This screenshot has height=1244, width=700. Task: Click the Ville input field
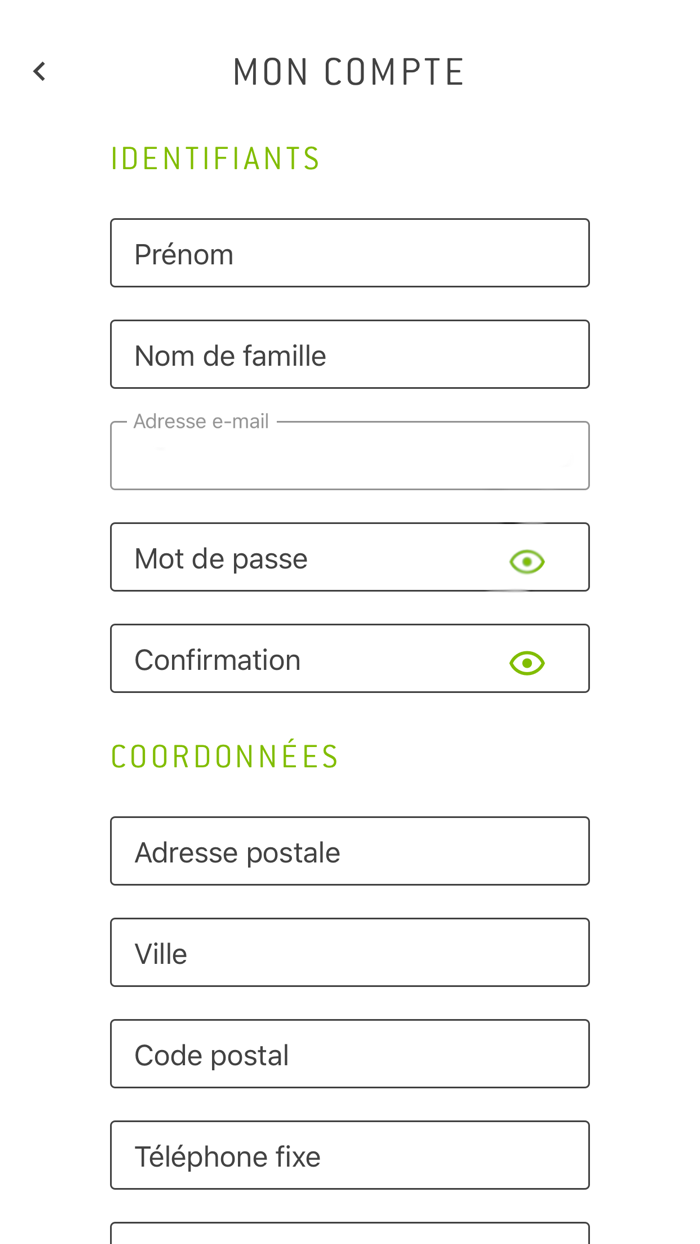coord(350,953)
